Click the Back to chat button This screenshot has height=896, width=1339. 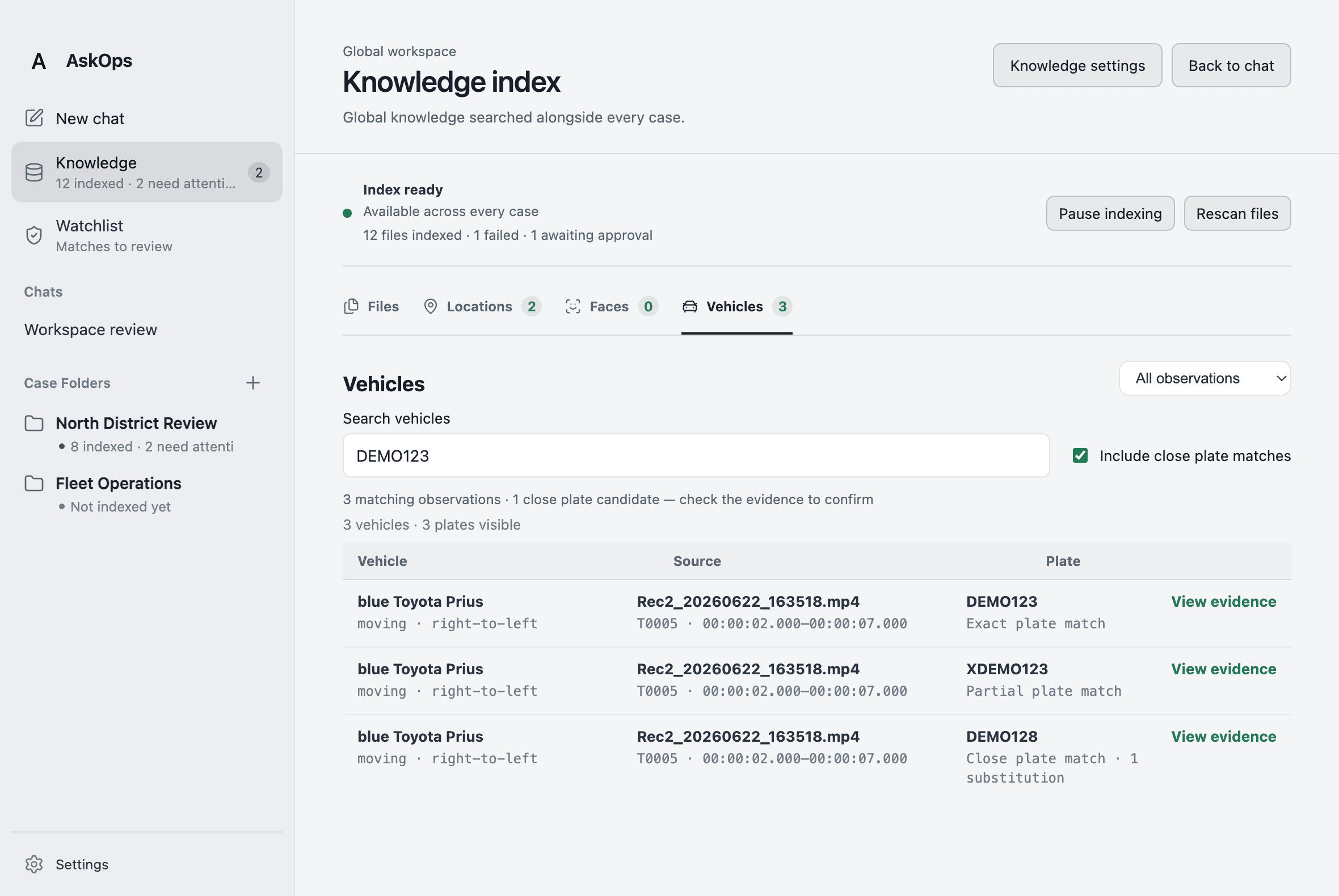(x=1231, y=66)
